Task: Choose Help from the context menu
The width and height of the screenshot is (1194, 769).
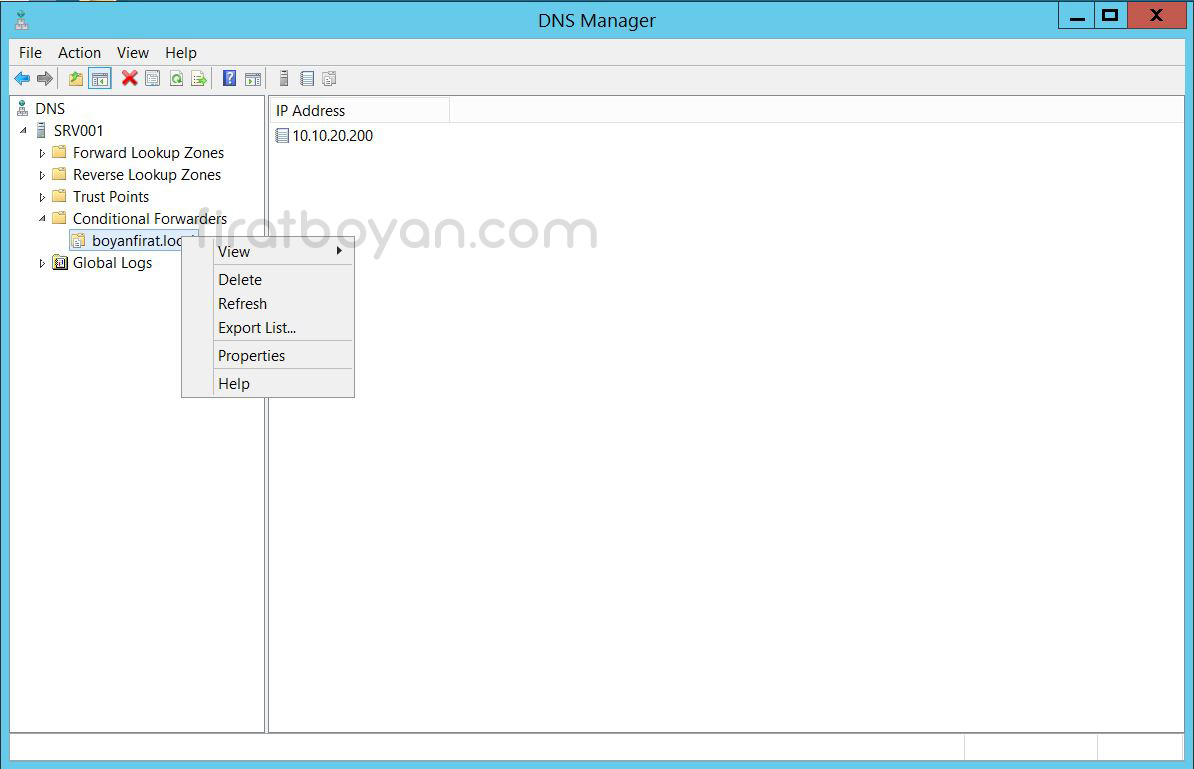Action: [268, 384]
